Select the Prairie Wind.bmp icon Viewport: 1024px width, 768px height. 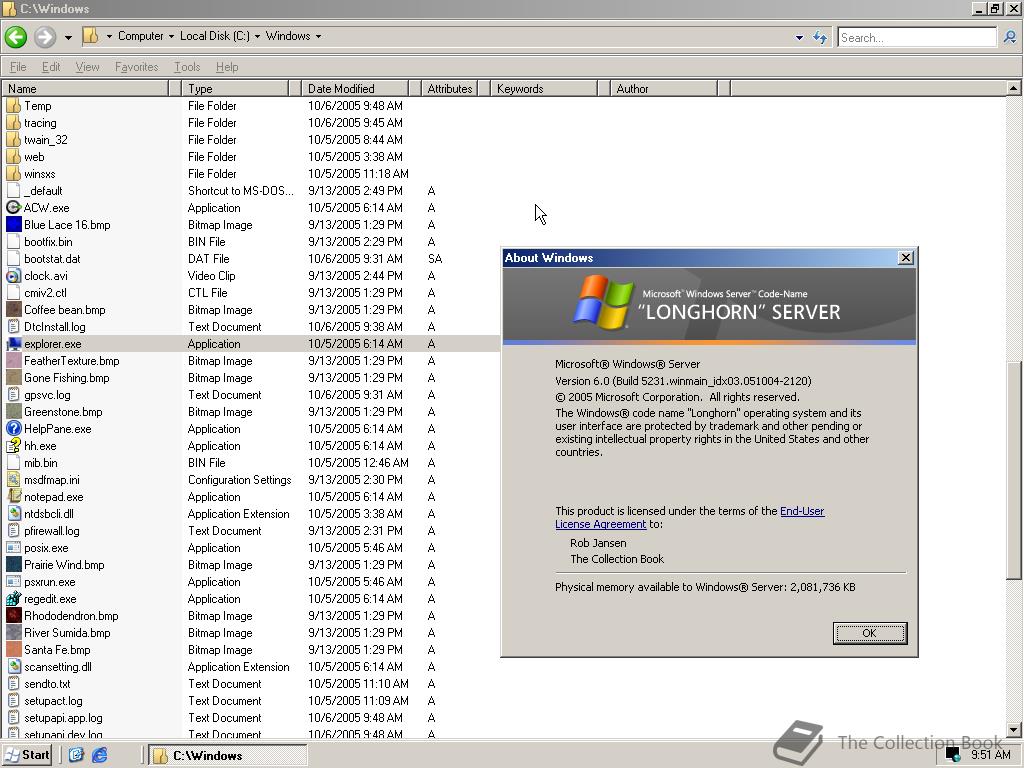coord(14,564)
